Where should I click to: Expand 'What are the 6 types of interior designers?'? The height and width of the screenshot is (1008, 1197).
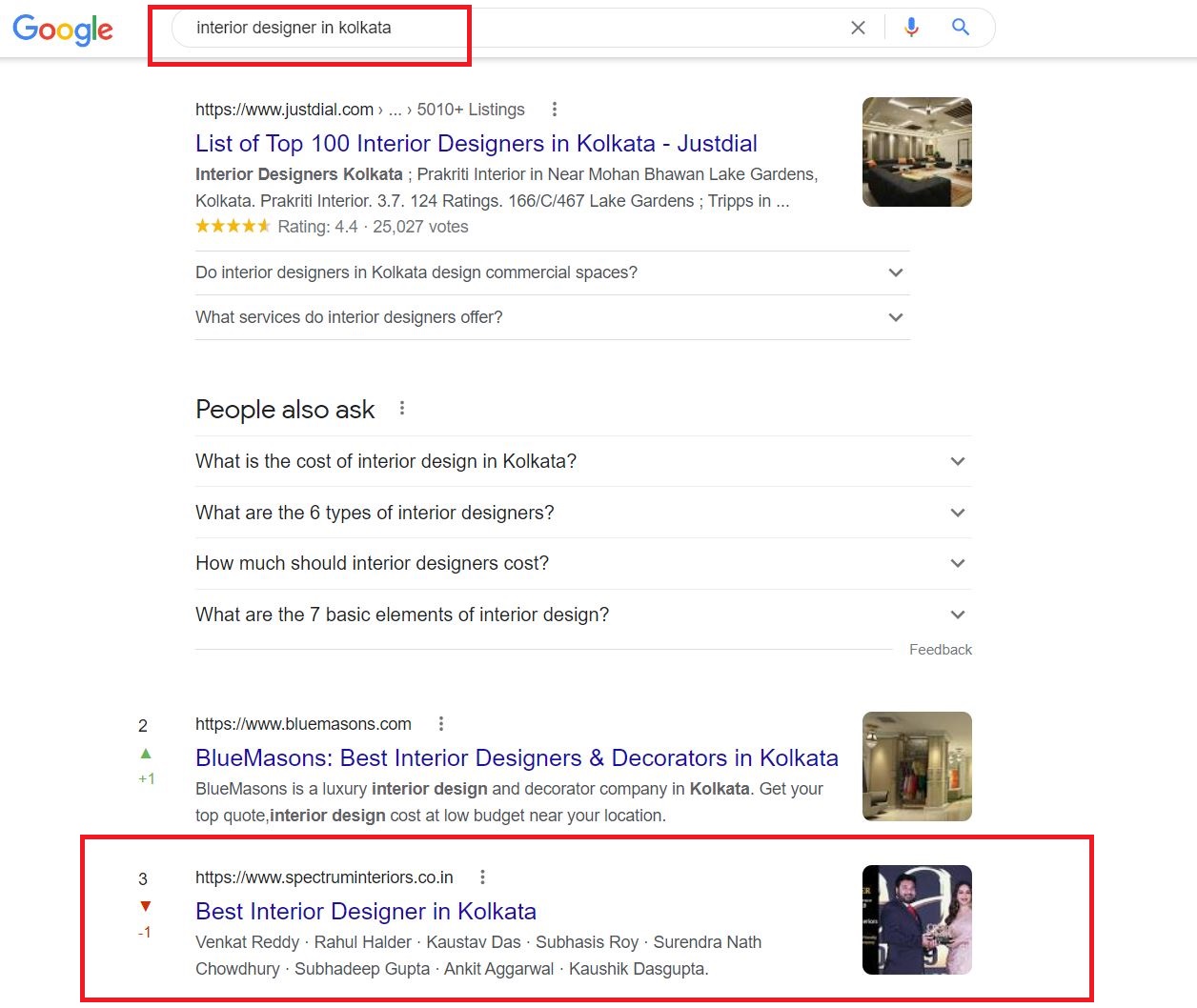click(x=958, y=513)
